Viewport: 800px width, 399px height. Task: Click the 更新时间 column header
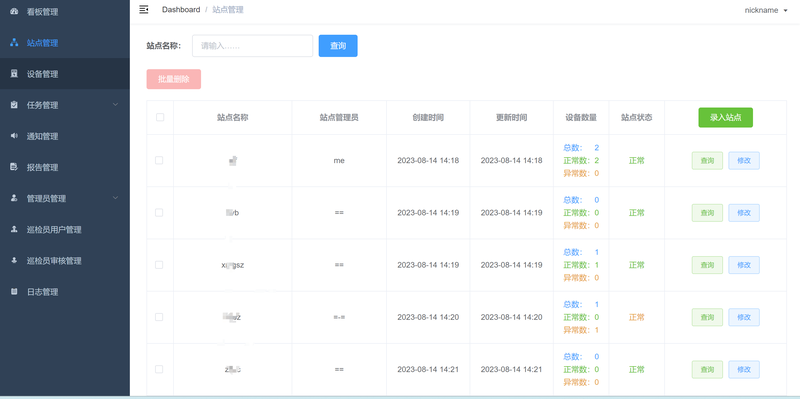pyautogui.click(x=511, y=117)
